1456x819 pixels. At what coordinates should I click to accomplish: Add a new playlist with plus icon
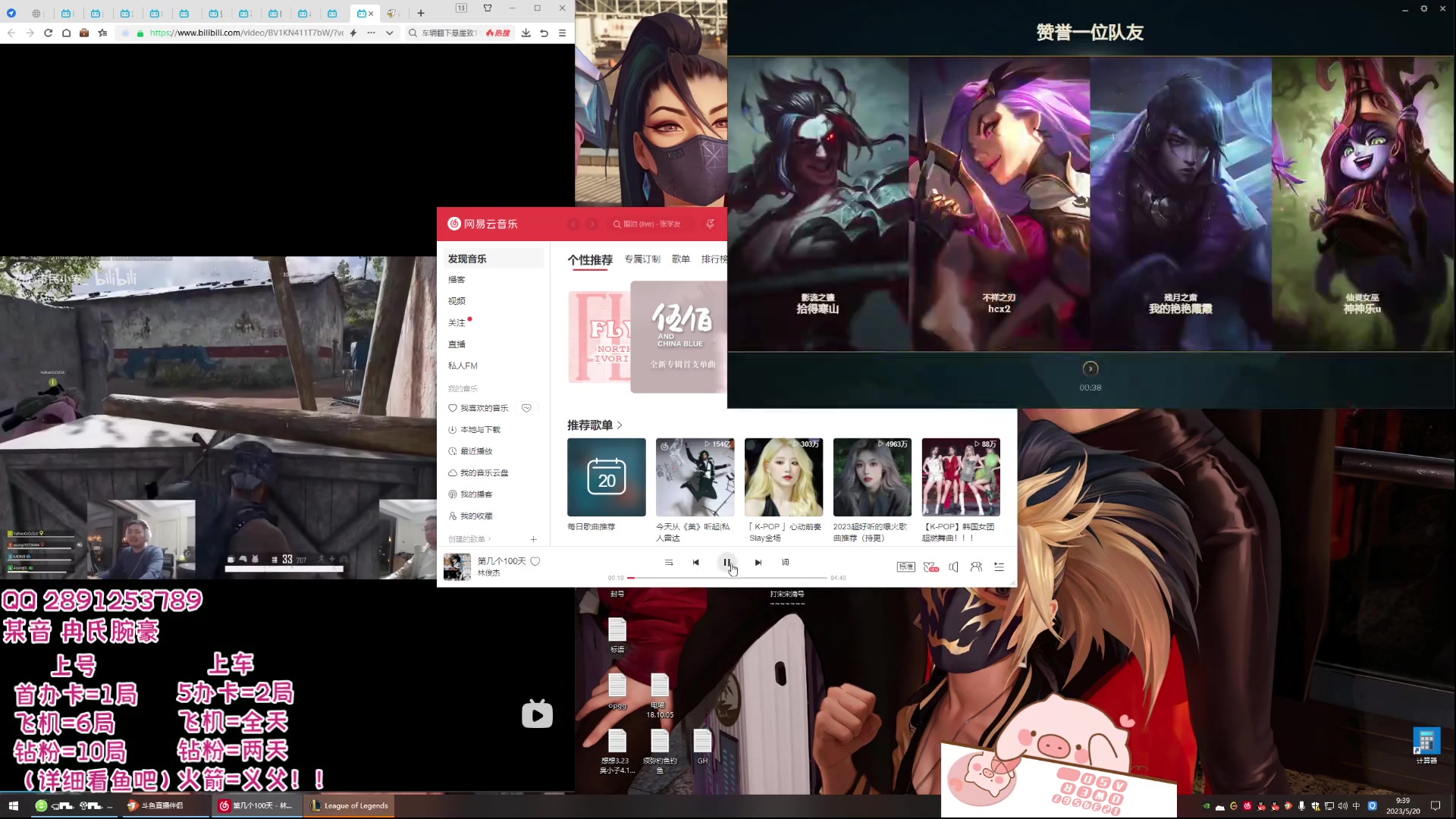click(534, 539)
